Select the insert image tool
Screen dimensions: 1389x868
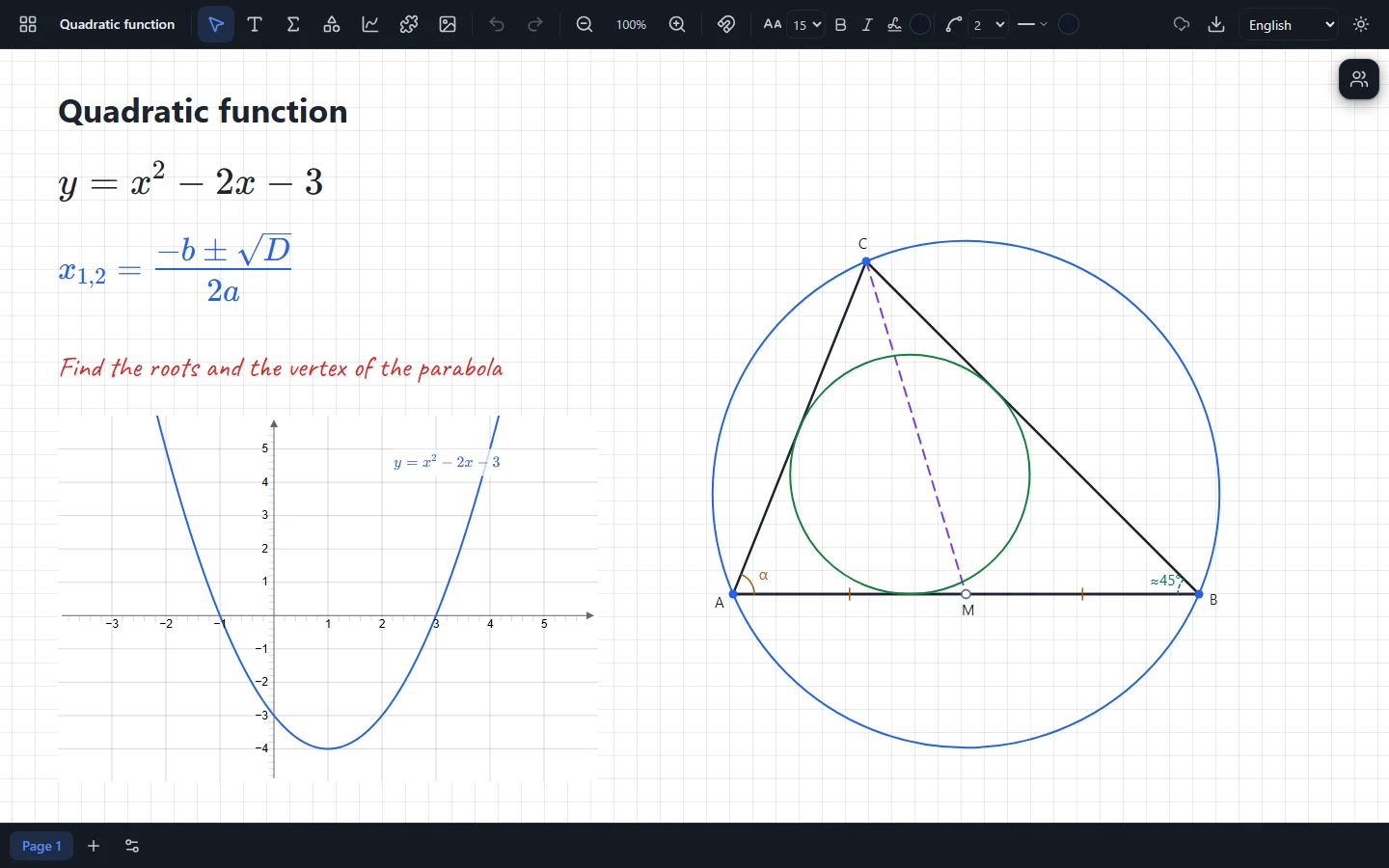[x=448, y=24]
